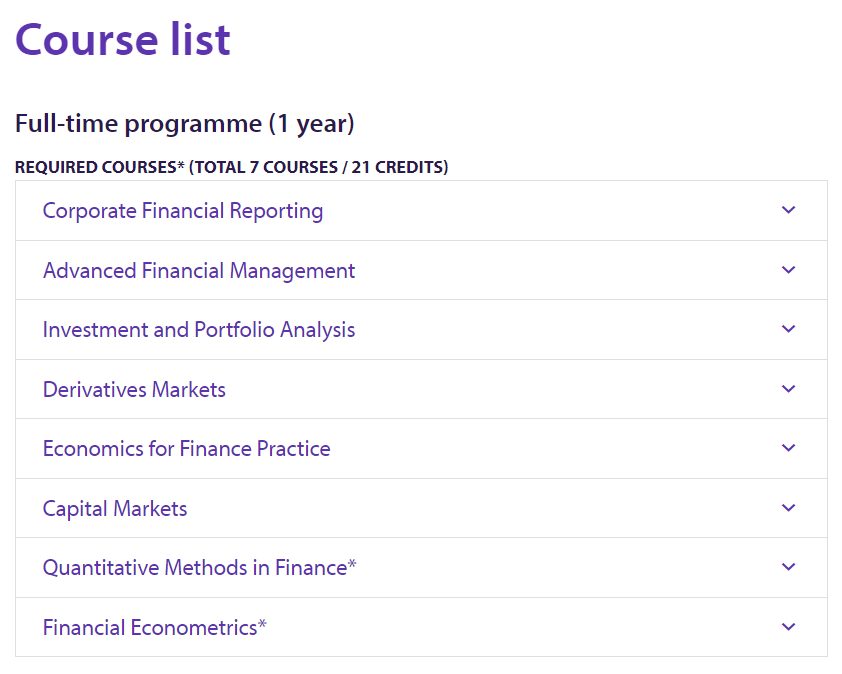This screenshot has height=674, width=842.
Task: Click the Full-time programme (1 year) heading
Action: point(185,124)
